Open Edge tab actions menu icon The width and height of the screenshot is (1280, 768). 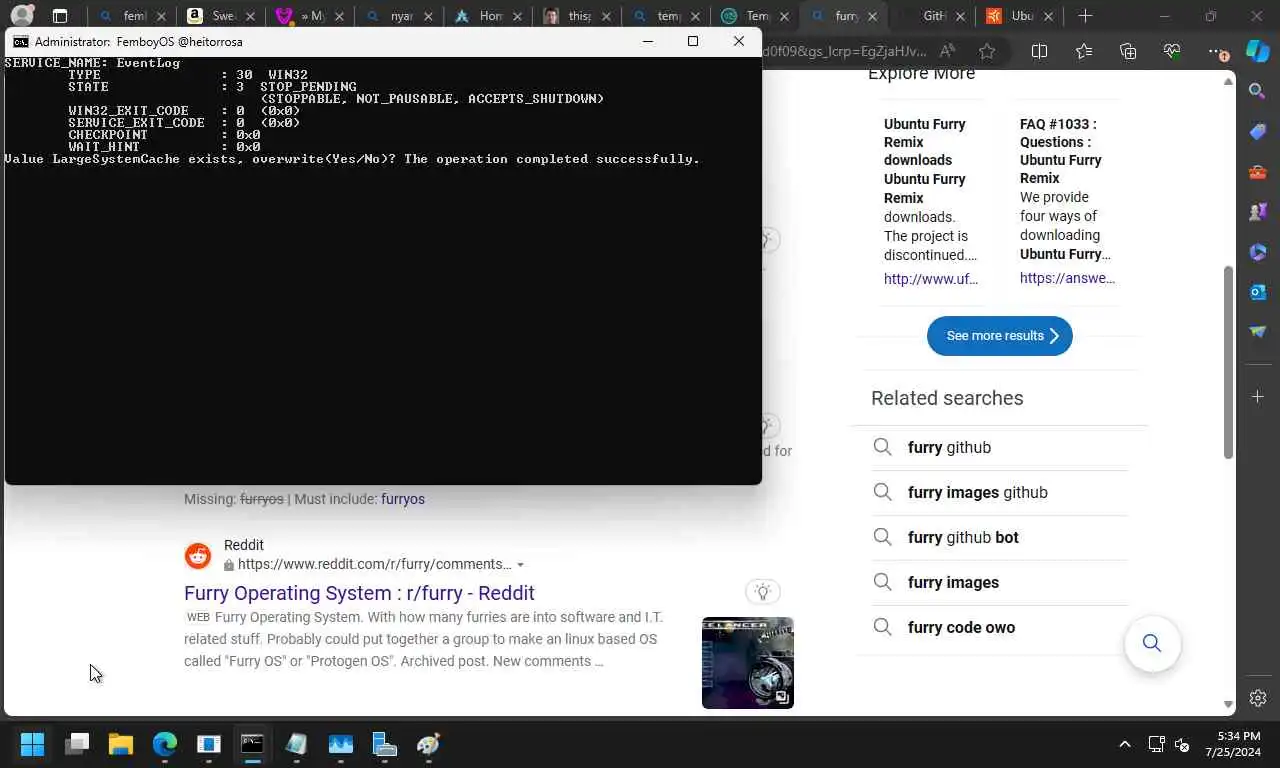click(60, 16)
